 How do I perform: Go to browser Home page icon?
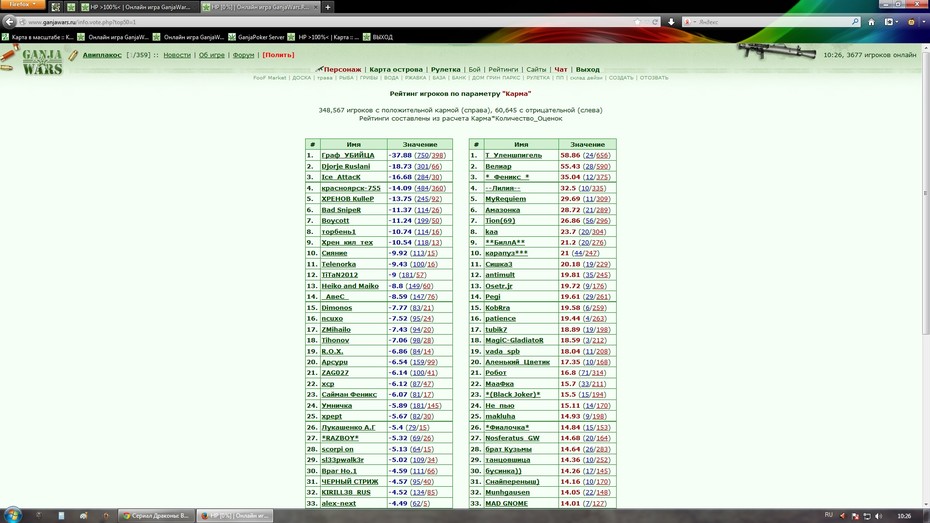[x=871, y=22]
